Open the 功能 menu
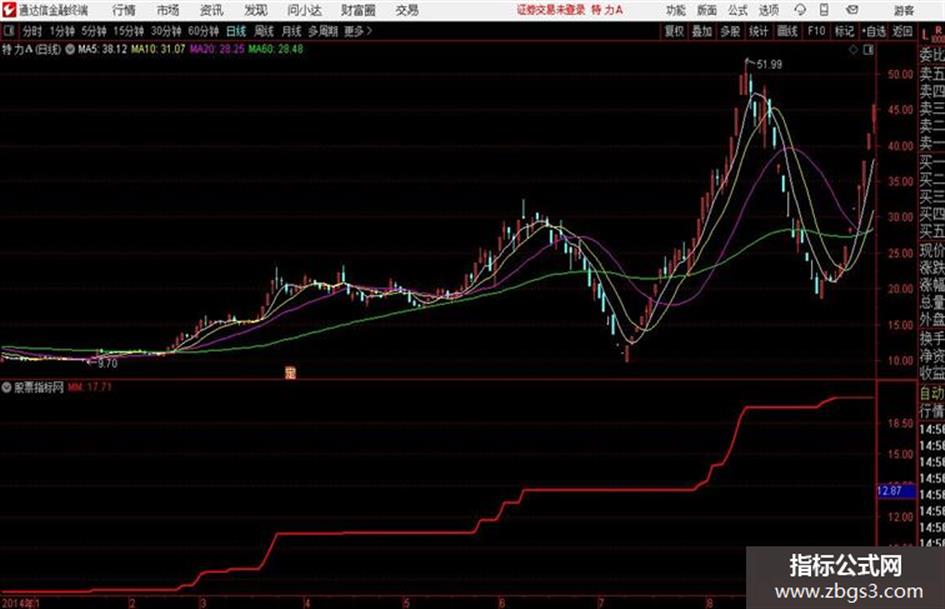Image resolution: width=945 pixels, height=609 pixels. click(x=676, y=10)
